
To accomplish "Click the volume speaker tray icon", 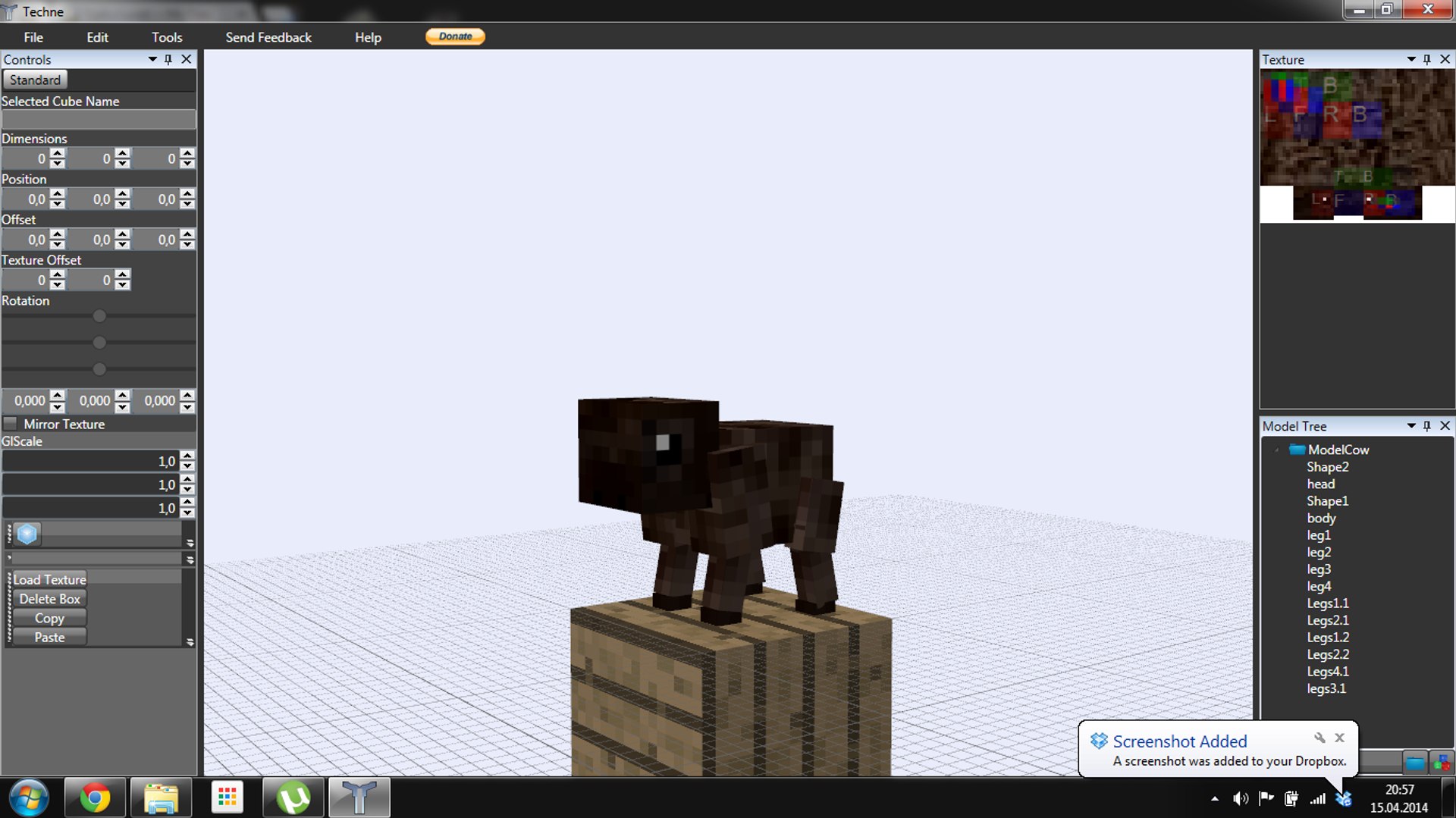I will coord(1241,798).
